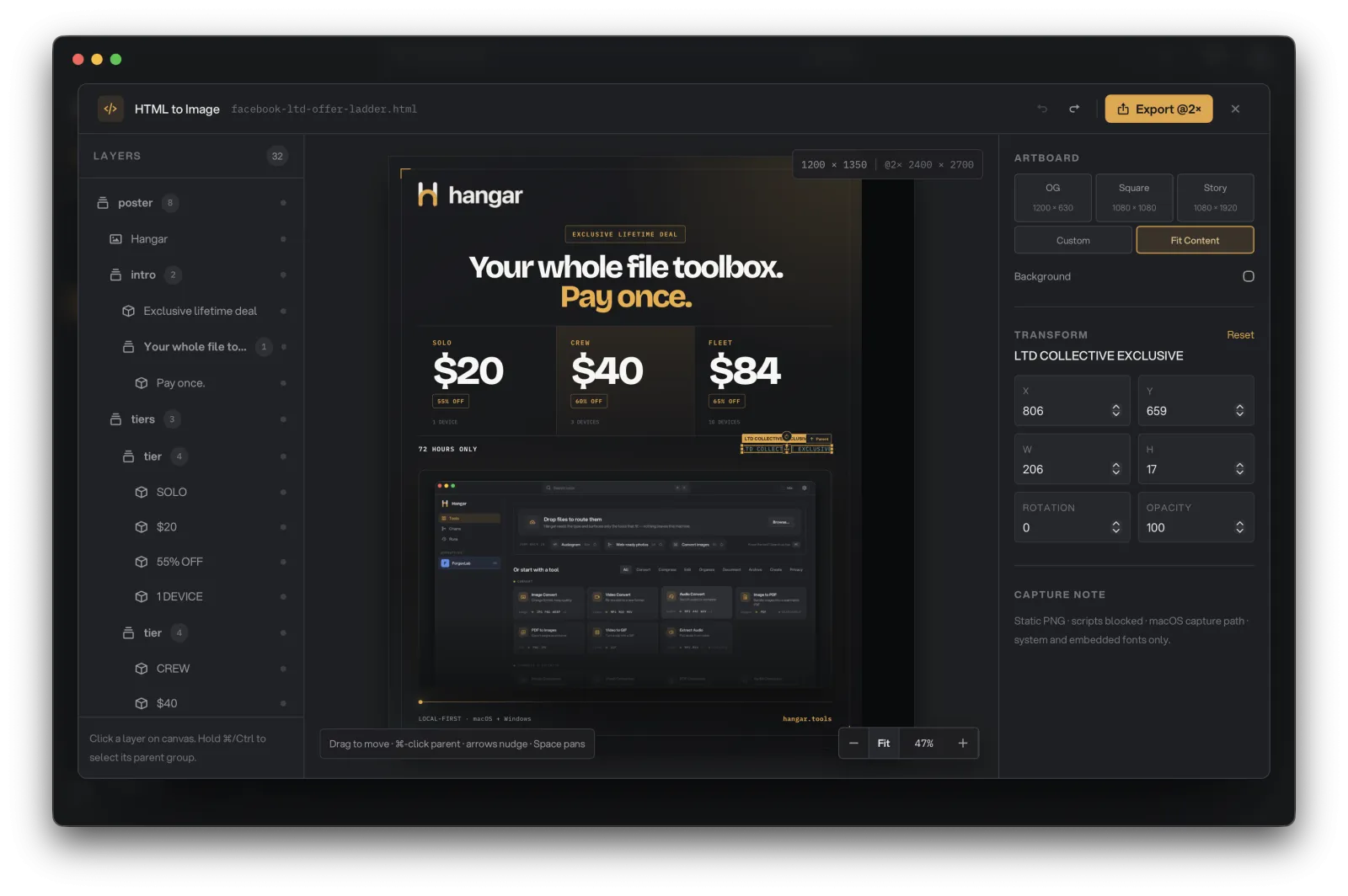Click the Pay once. layer cube icon

tap(142, 383)
